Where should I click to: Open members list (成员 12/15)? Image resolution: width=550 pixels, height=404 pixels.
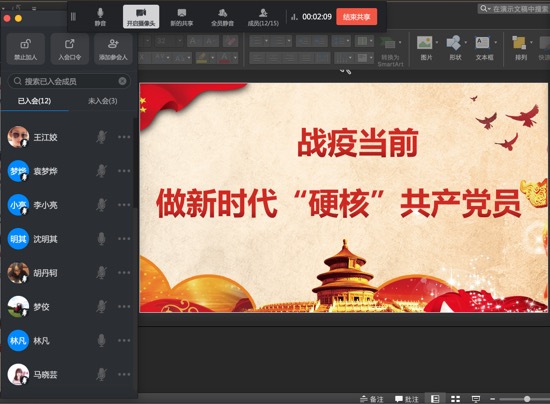pos(263,17)
